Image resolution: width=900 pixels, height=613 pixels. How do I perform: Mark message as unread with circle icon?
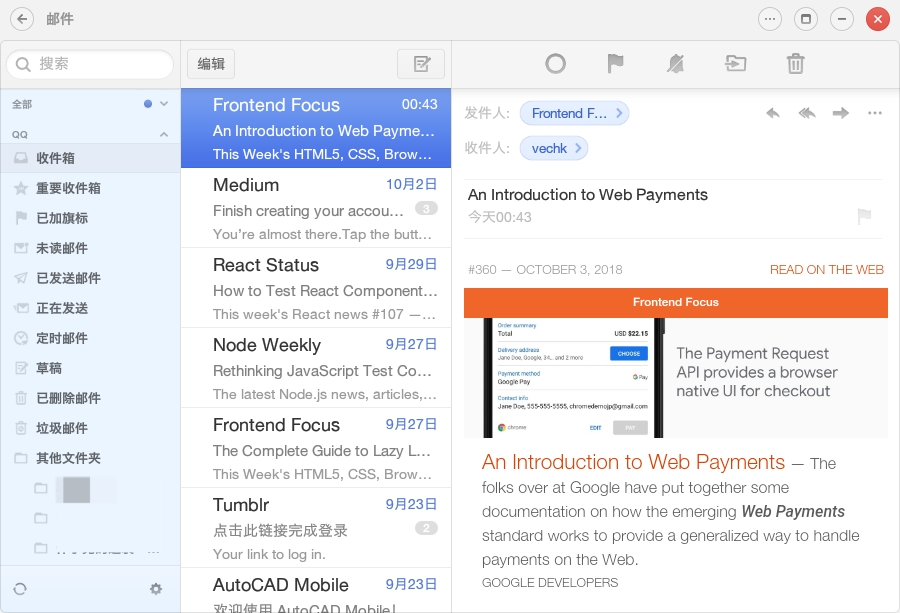pos(555,64)
